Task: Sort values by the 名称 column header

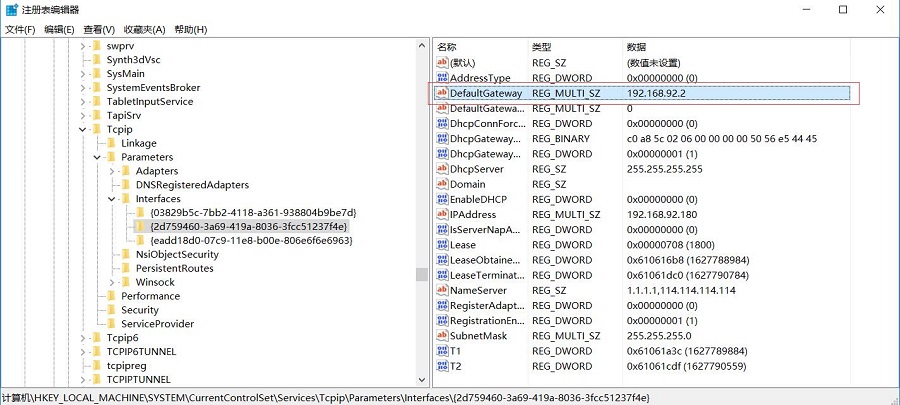Action: coord(447,47)
